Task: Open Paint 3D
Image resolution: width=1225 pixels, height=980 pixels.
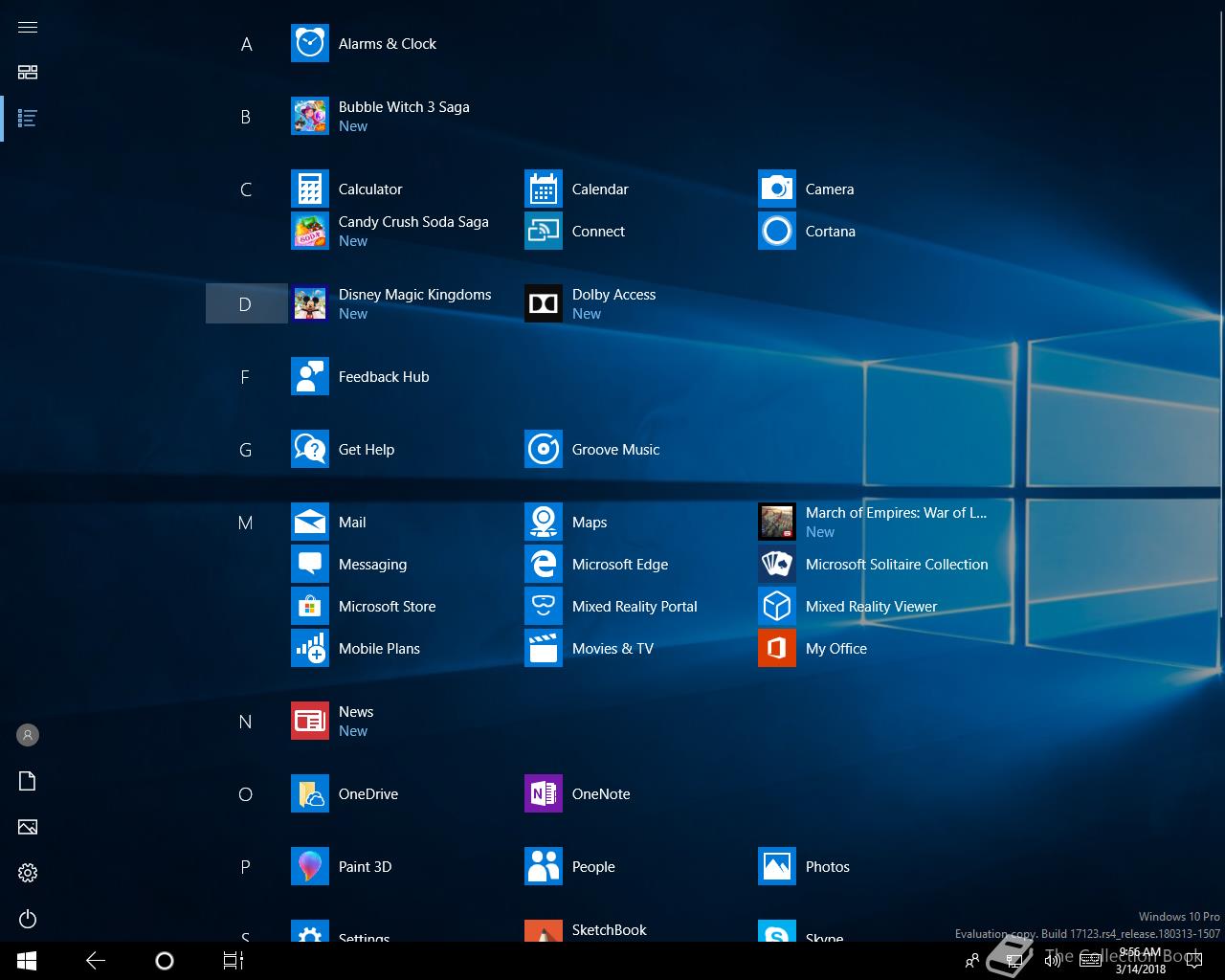Action: [x=404, y=867]
